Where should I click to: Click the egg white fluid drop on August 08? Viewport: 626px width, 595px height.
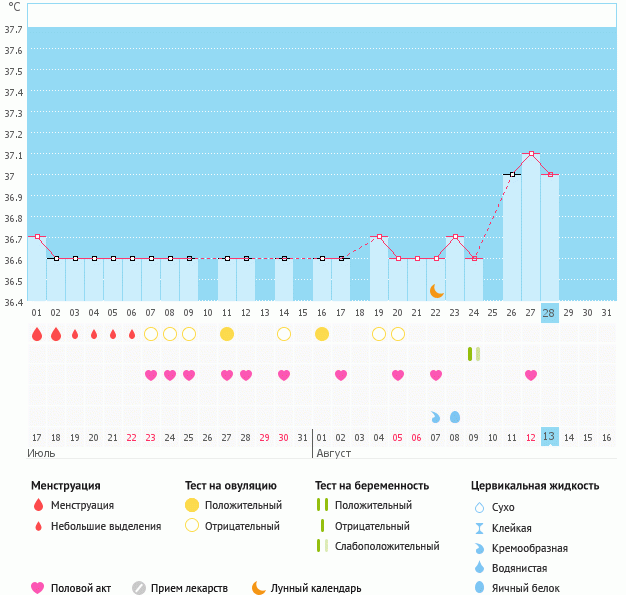(455, 416)
